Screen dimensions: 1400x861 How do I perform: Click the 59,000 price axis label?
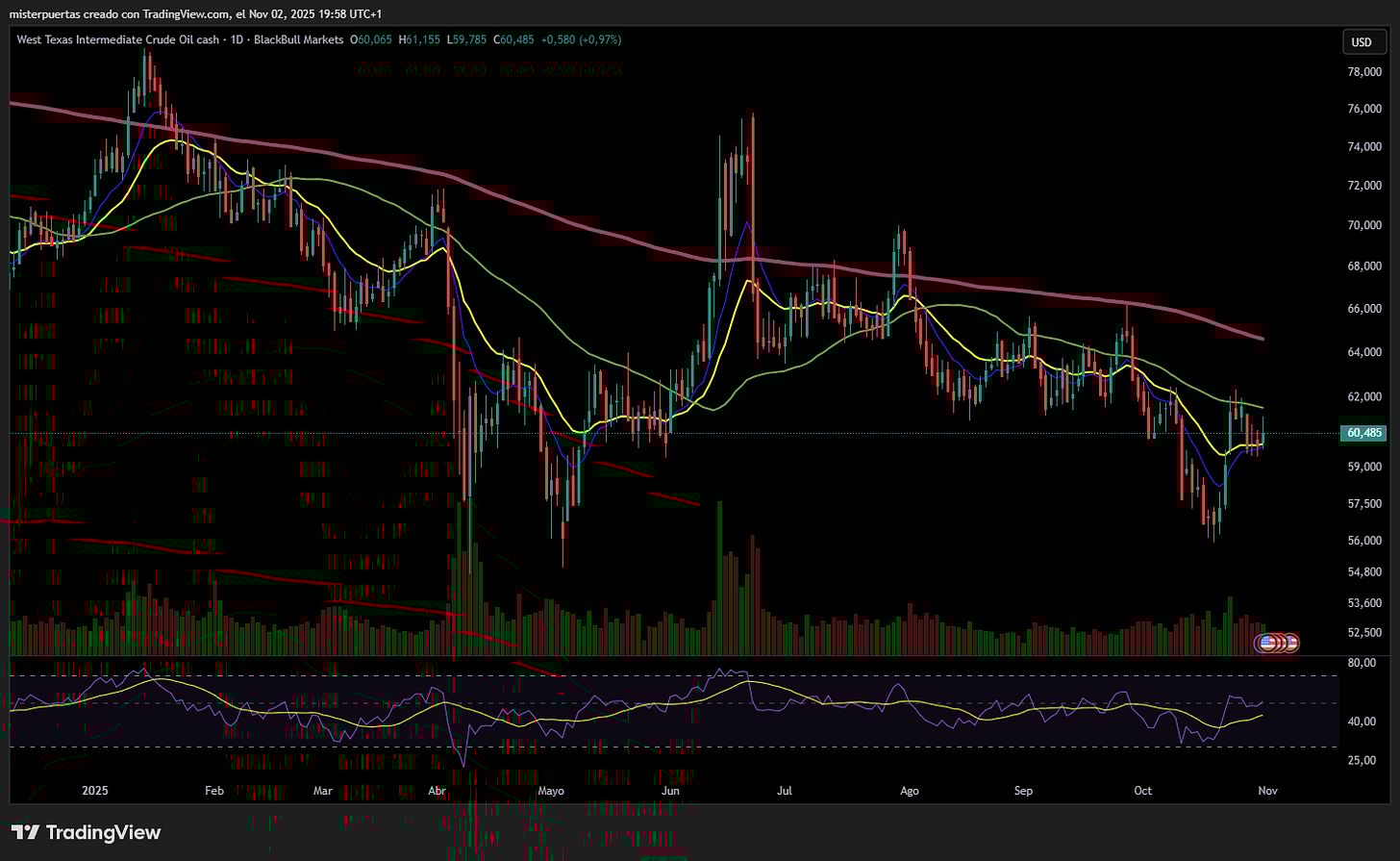[1365, 468]
